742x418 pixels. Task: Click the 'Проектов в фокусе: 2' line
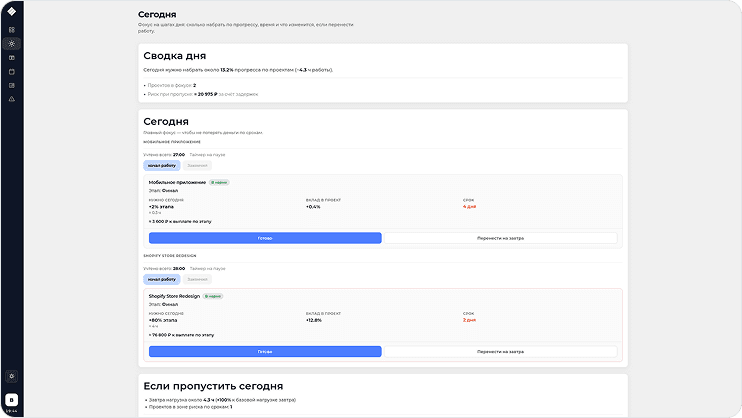169,86
